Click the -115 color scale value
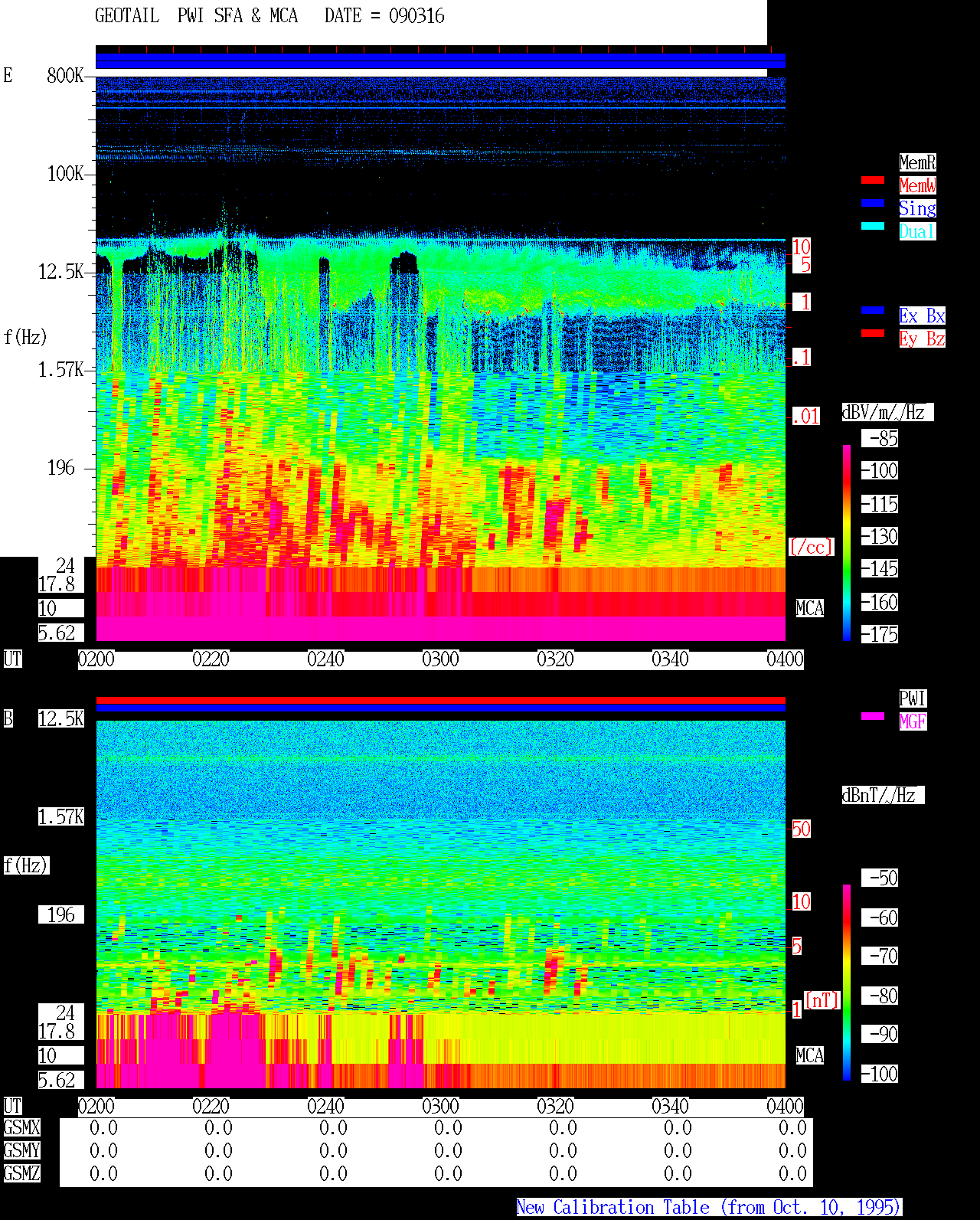 pyautogui.click(x=880, y=504)
